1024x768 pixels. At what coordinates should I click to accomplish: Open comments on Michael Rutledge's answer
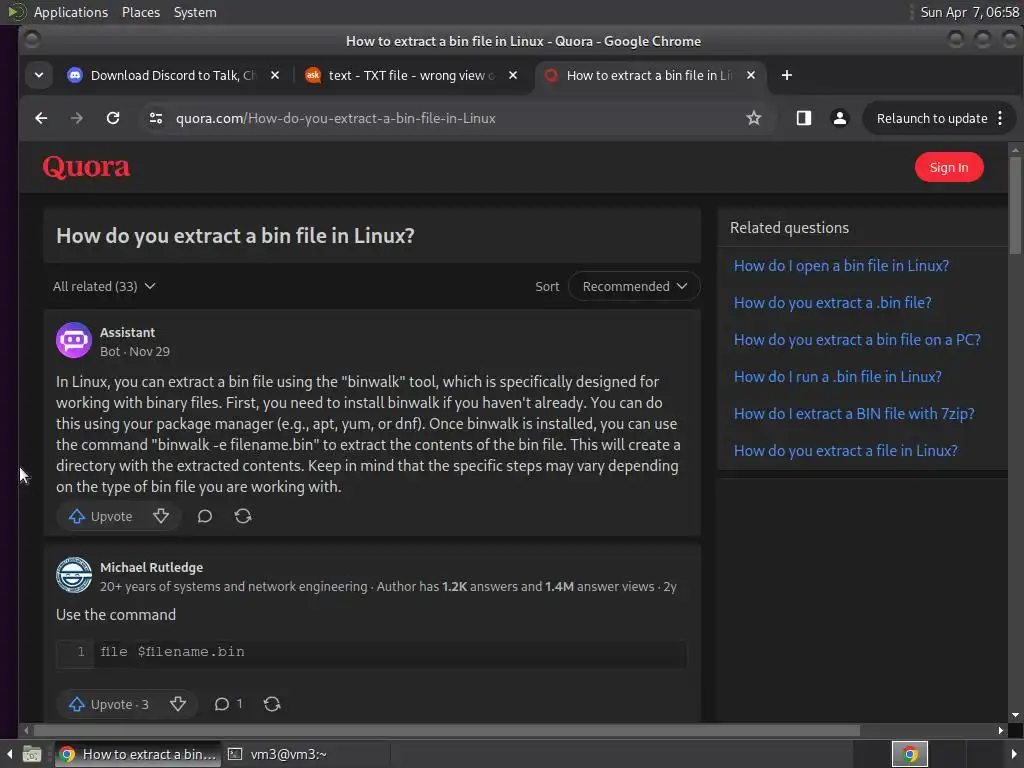(228, 704)
